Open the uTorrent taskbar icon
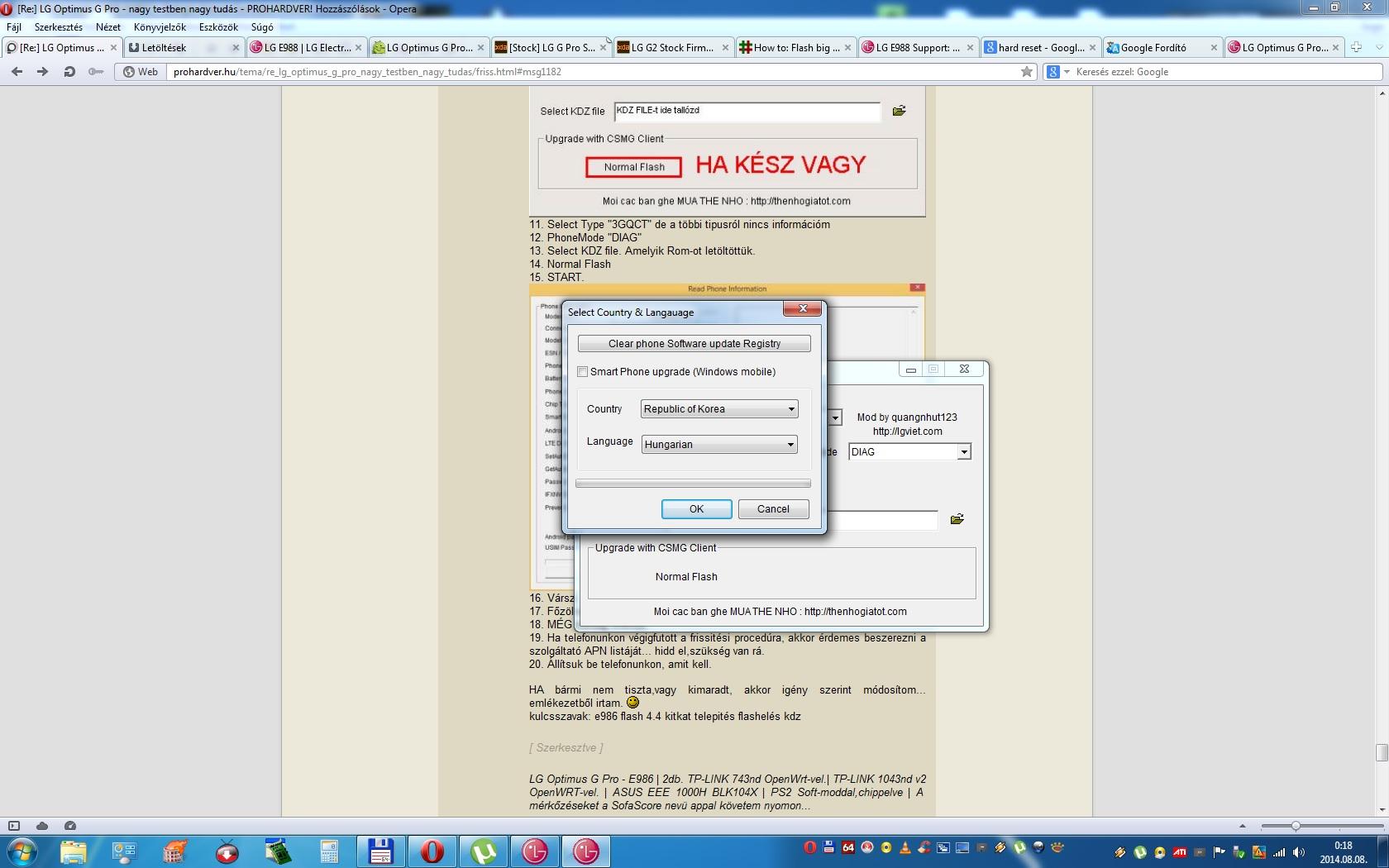Viewport: 1389px width, 868px height. [x=483, y=851]
